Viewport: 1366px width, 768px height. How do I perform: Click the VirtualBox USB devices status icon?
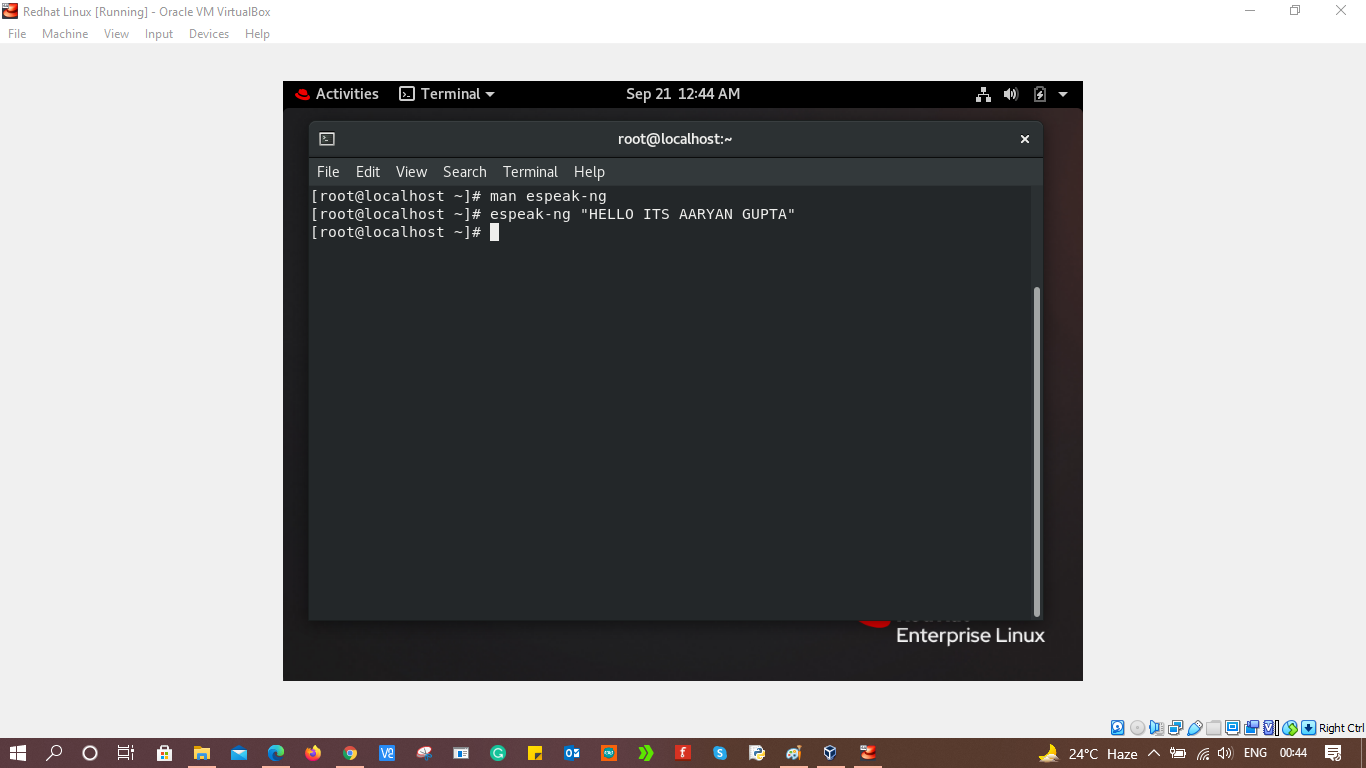[1193, 727]
